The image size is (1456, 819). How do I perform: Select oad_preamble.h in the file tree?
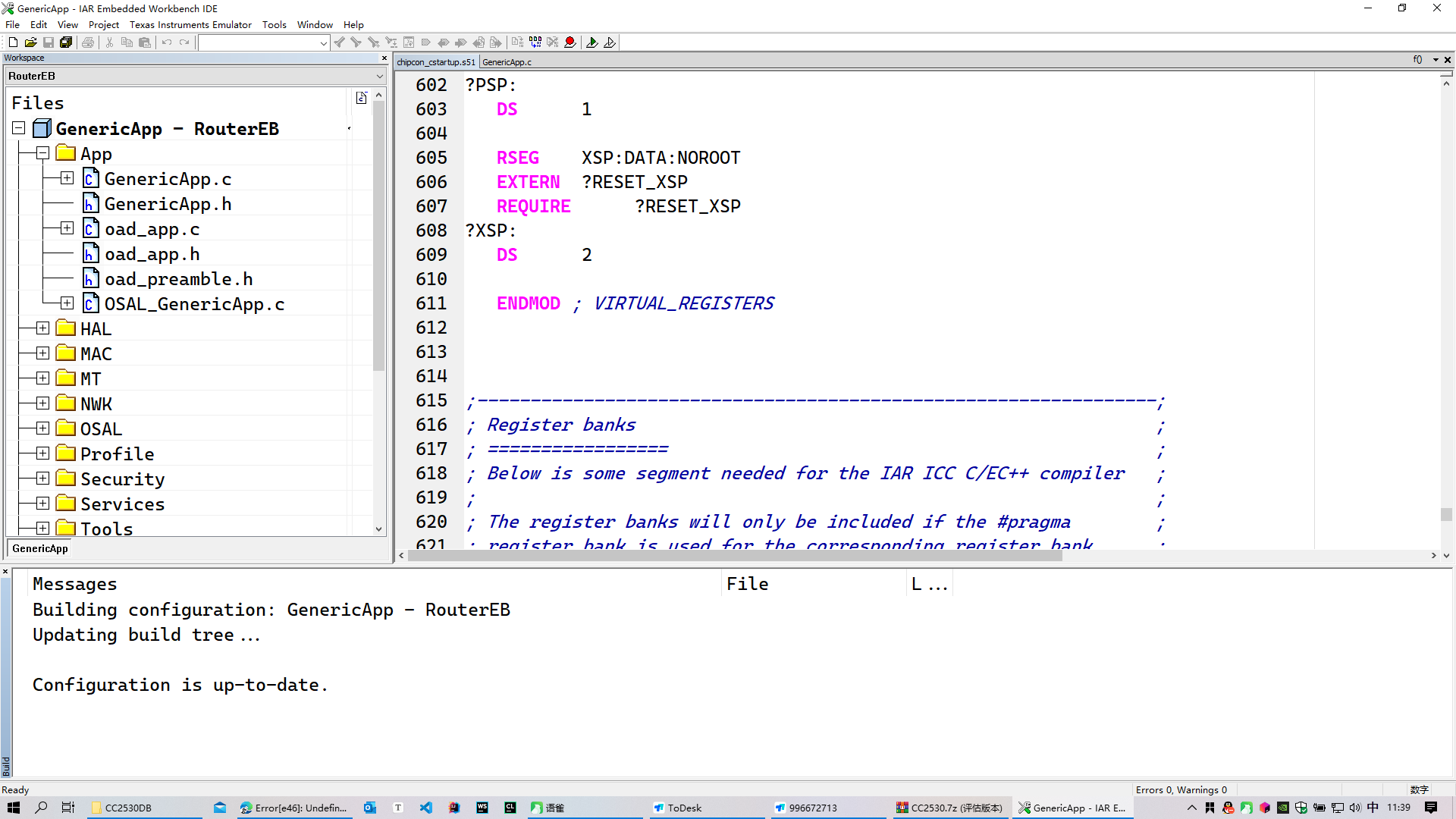click(178, 279)
